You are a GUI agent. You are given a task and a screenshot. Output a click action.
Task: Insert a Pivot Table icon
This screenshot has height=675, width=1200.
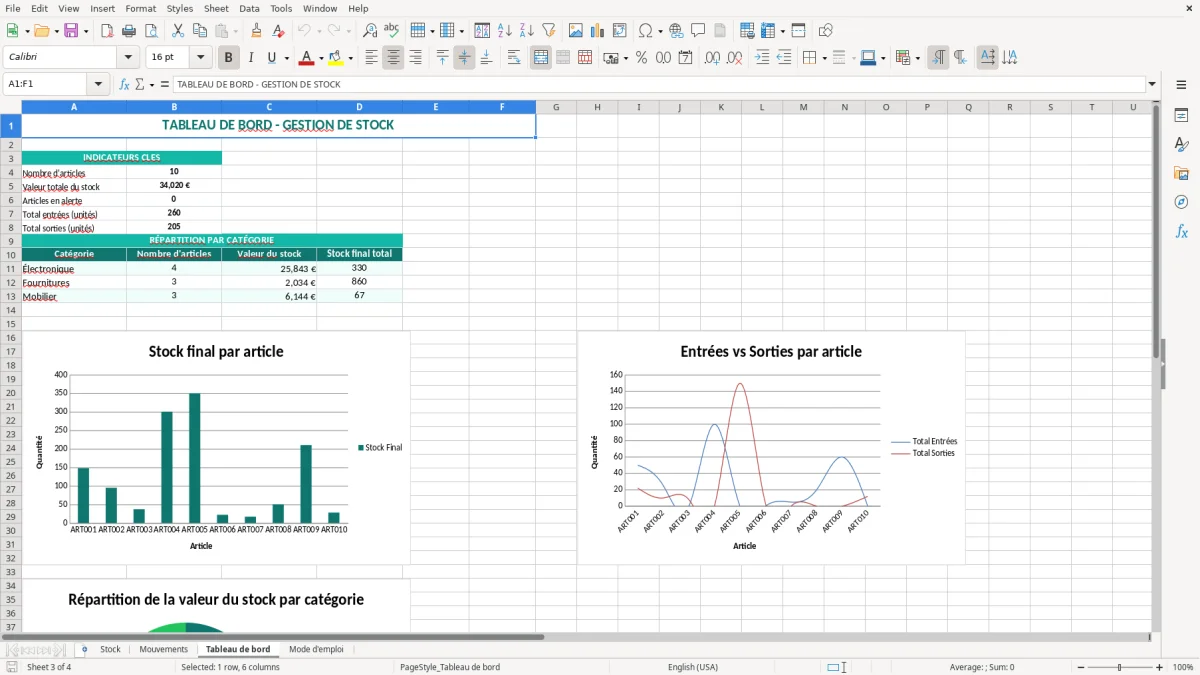tap(620, 31)
